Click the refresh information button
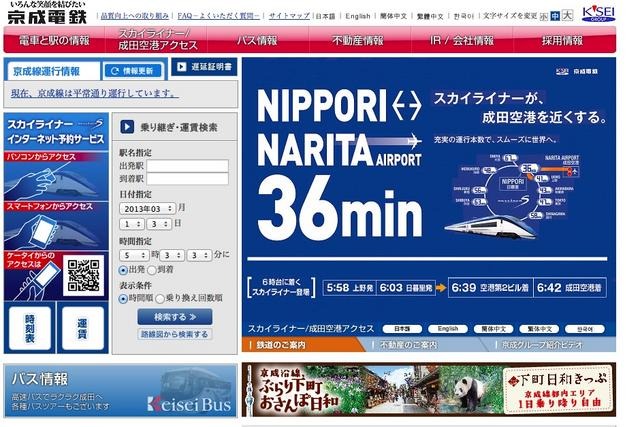Viewport: 640px width, 427px height. [x=133, y=71]
